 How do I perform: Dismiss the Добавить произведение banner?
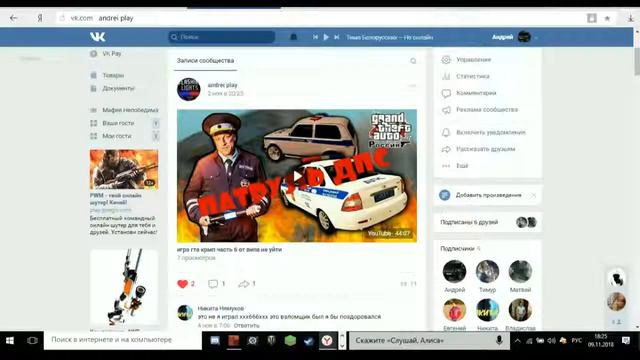click(x=533, y=195)
